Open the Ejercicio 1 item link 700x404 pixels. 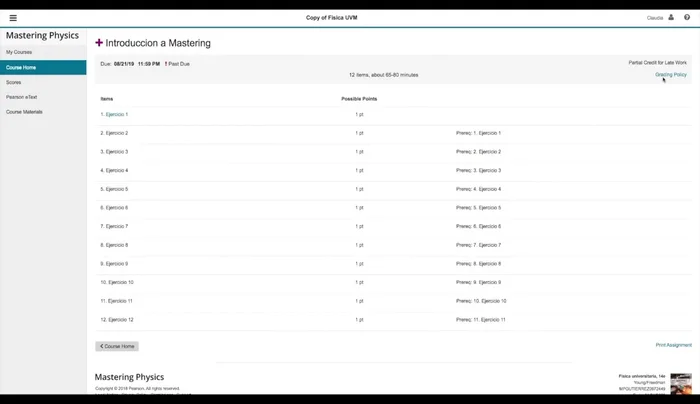point(116,114)
